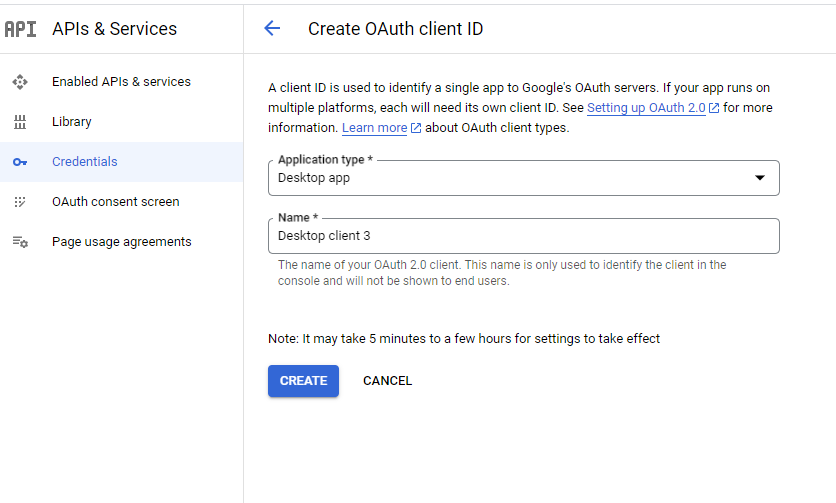The height and width of the screenshot is (503, 836).
Task: Click the CANCEL button
Action: click(x=388, y=381)
